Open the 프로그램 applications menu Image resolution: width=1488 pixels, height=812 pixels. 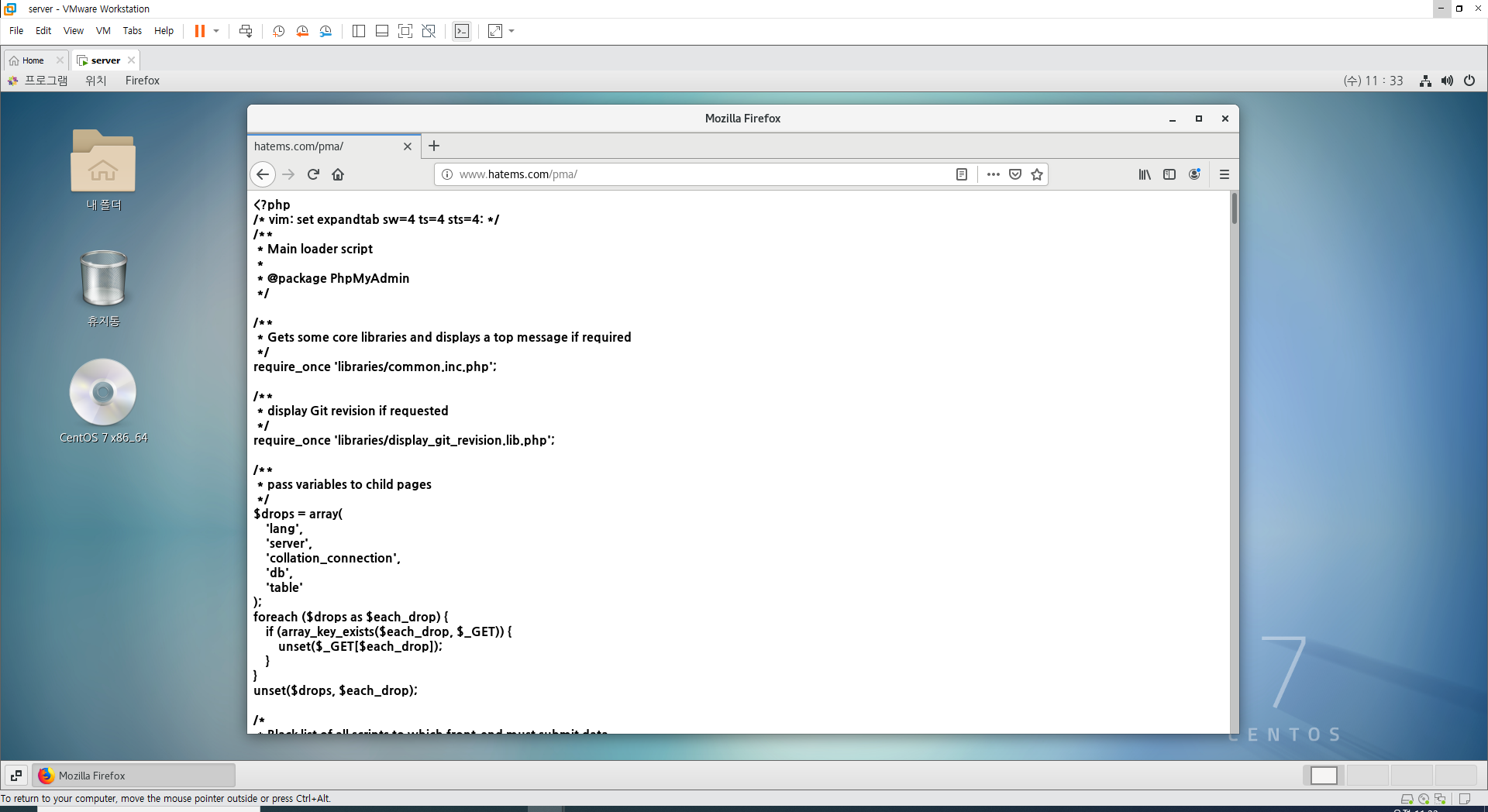coord(38,81)
